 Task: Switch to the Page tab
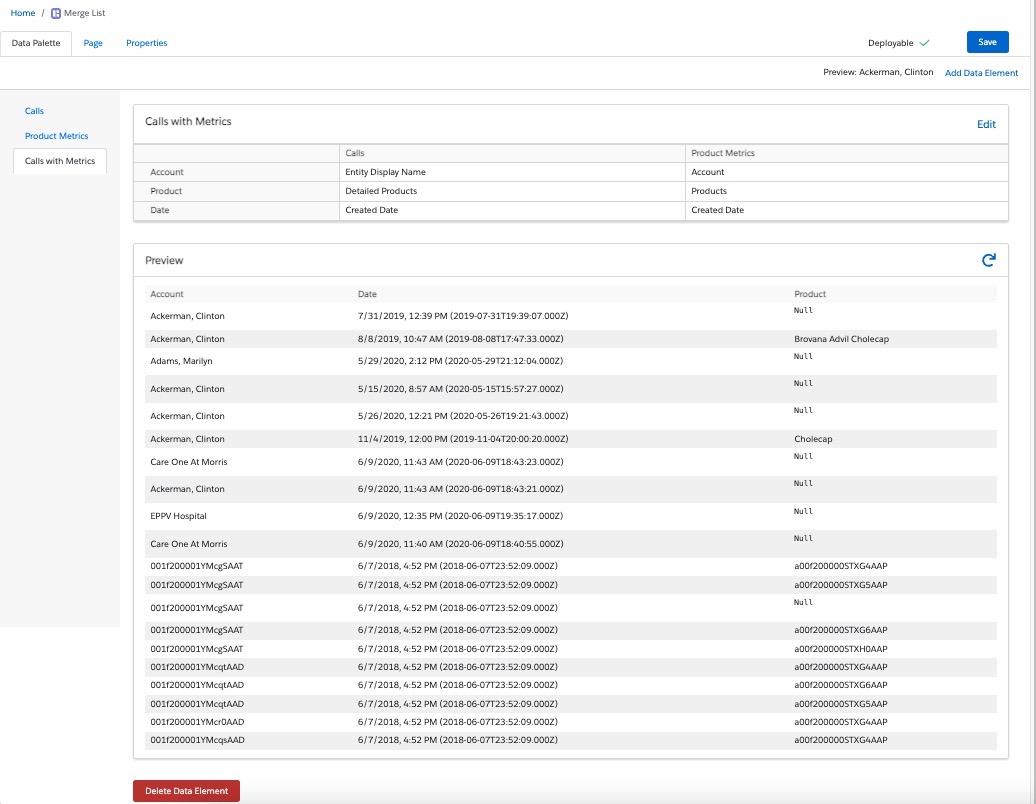pyautogui.click(x=93, y=43)
